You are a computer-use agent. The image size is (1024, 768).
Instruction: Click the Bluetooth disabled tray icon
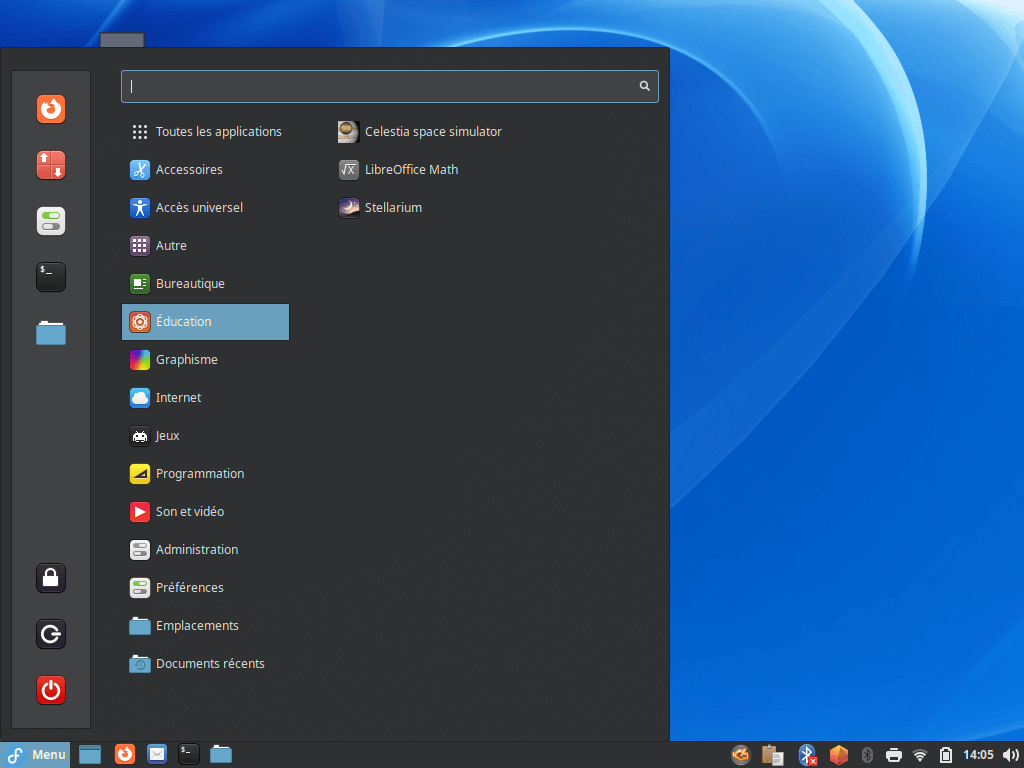(807, 755)
